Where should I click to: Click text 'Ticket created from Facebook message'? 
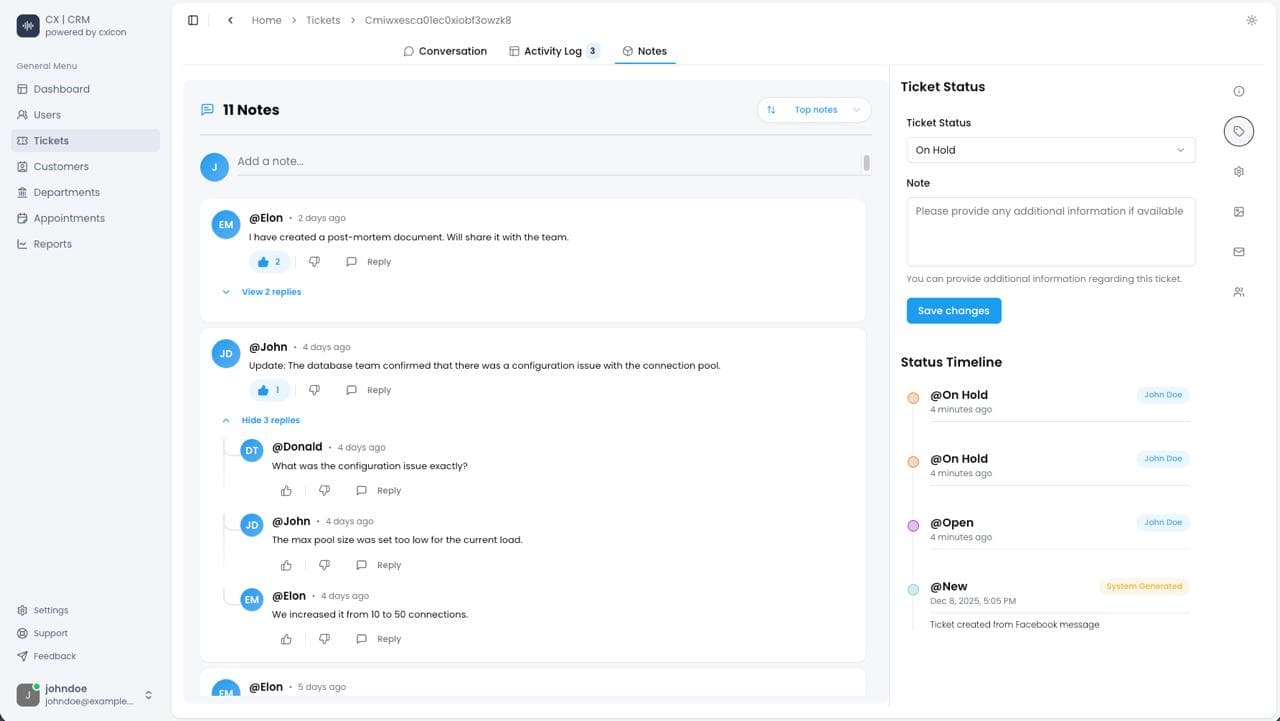pos(1014,625)
